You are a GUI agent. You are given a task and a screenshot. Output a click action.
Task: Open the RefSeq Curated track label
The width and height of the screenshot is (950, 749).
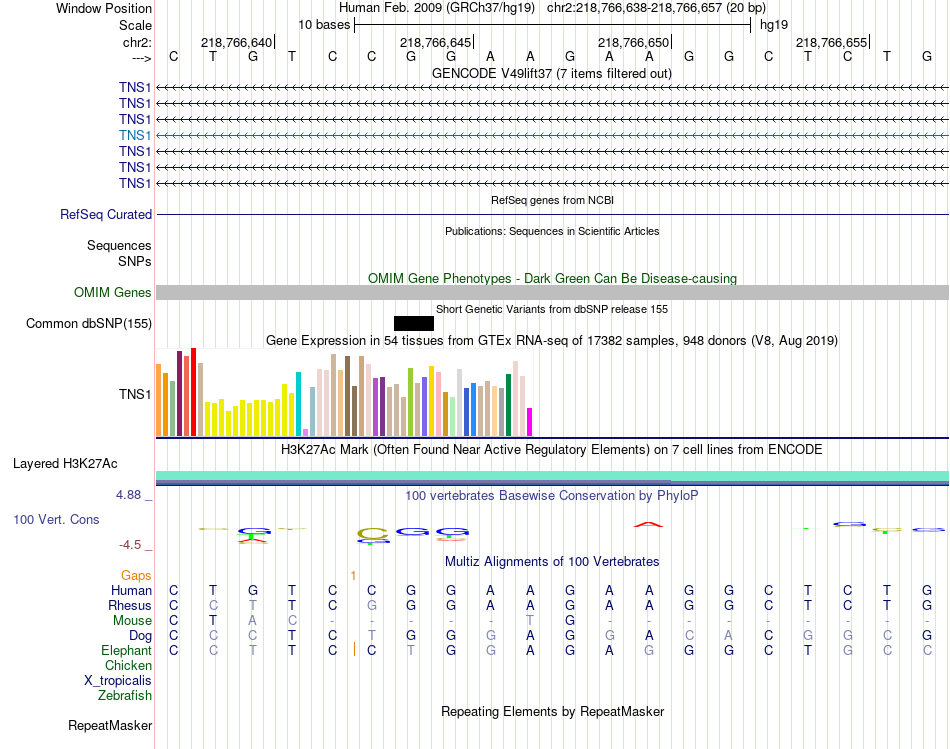(106, 214)
